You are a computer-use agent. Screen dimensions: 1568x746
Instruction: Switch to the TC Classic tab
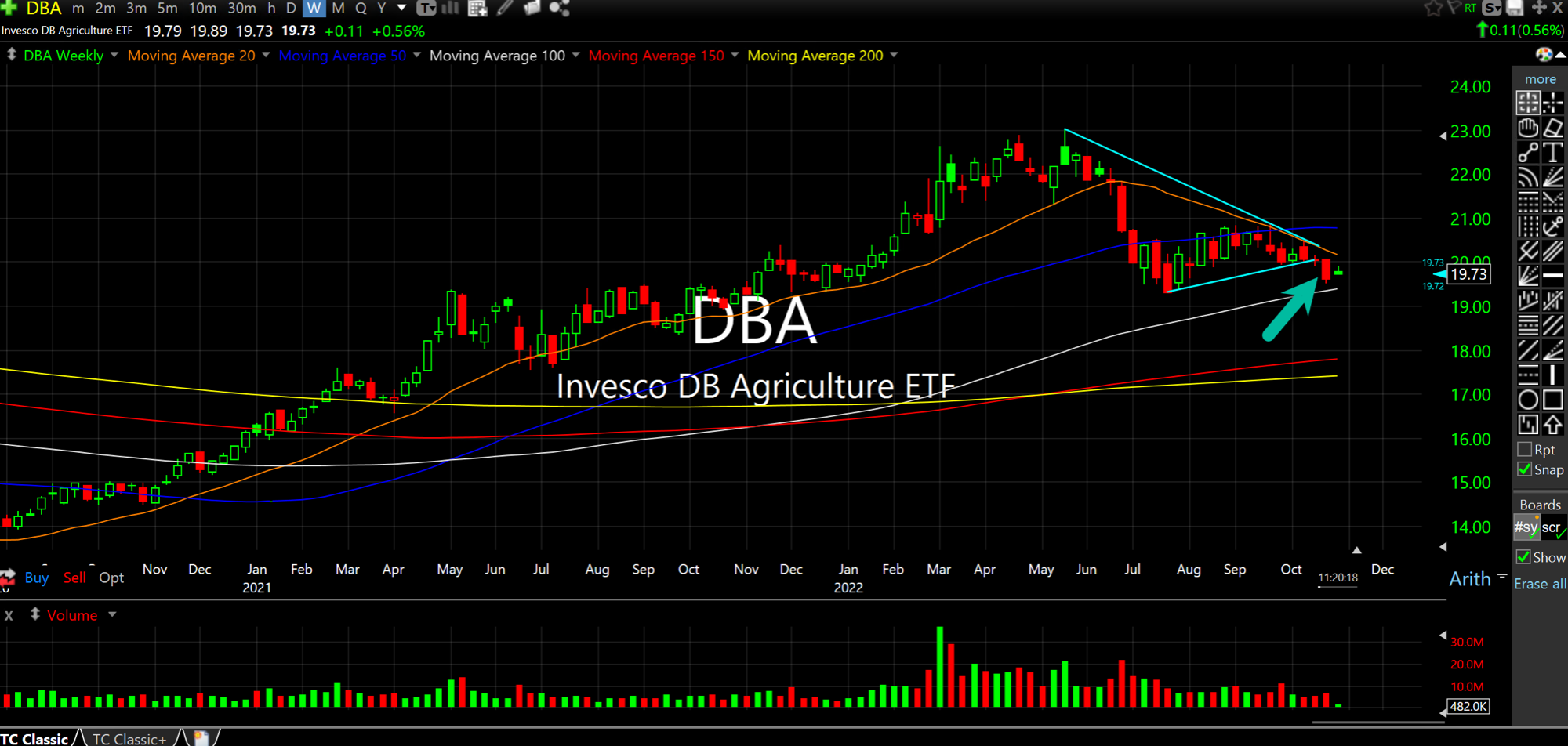tap(34, 738)
